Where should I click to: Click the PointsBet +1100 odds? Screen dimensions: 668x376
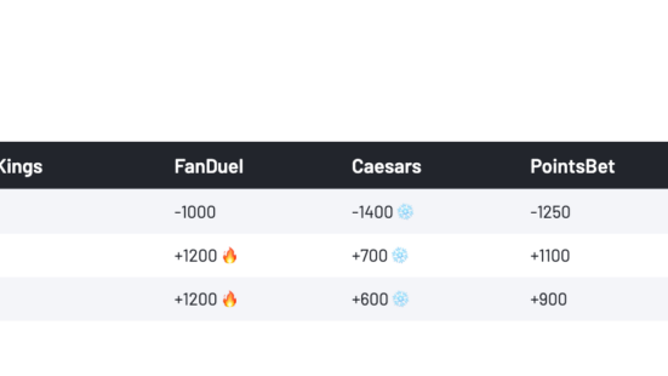[x=550, y=256]
